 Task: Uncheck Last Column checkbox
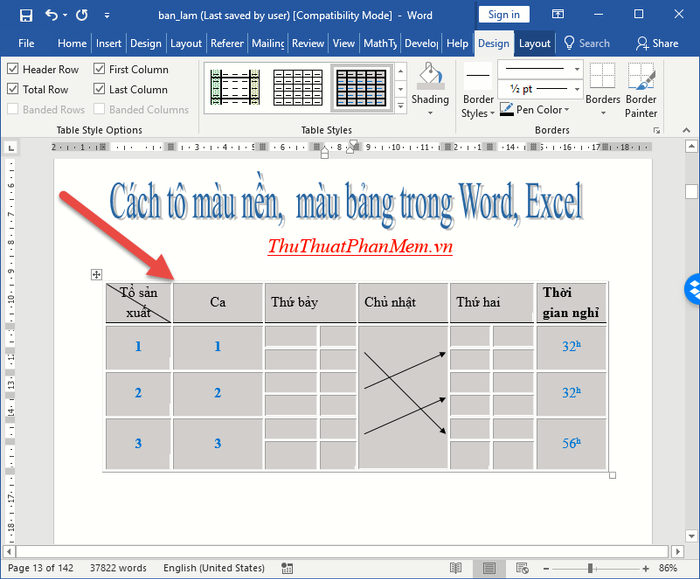99,89
